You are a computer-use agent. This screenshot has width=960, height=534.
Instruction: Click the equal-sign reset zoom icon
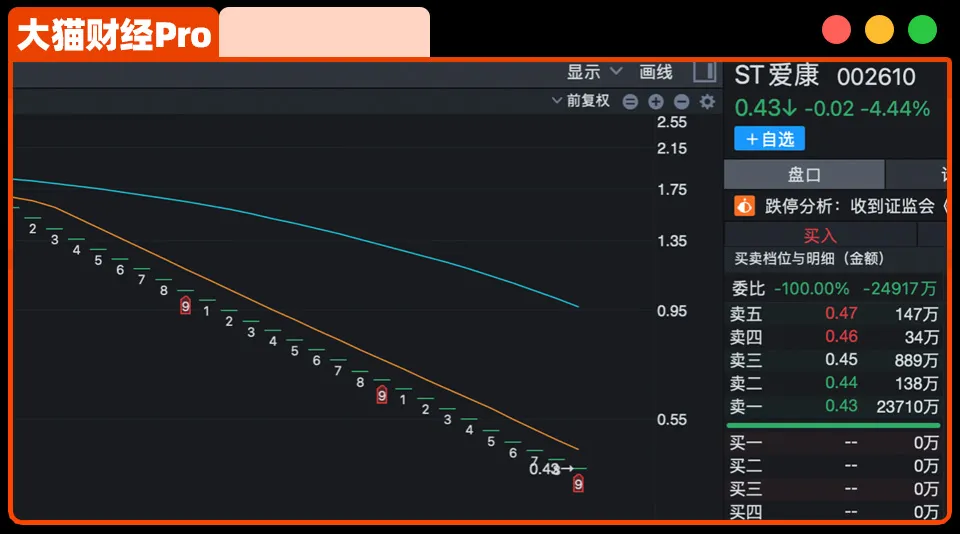630,101
